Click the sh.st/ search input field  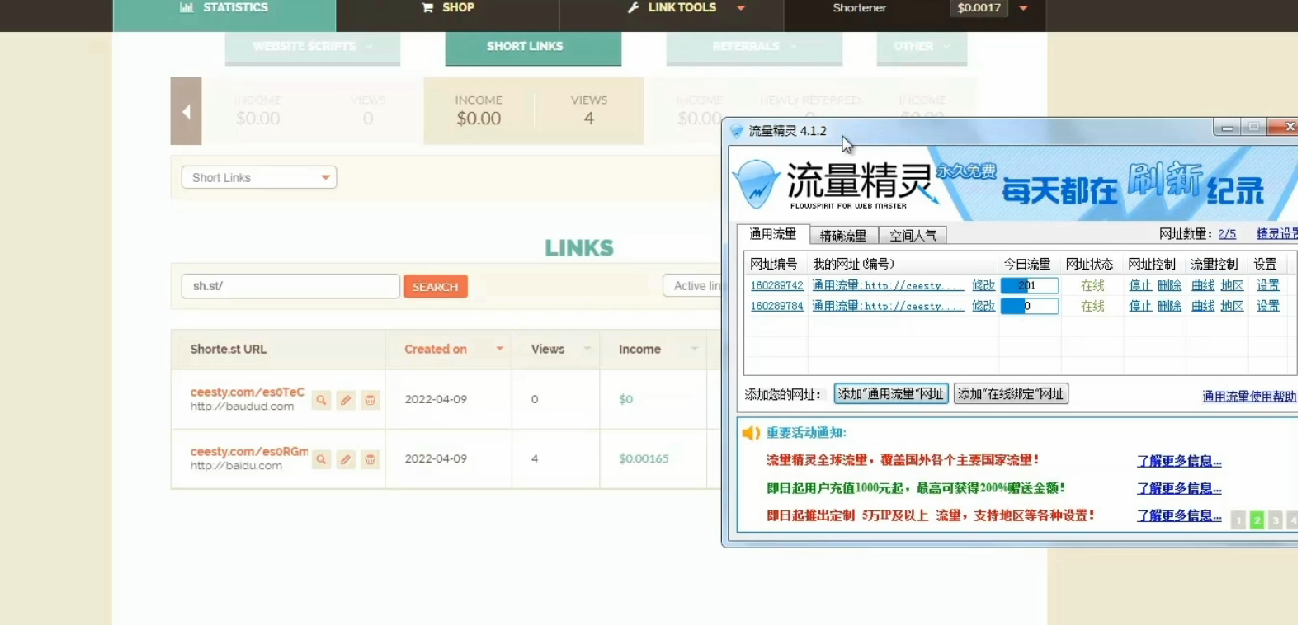pyautogui.click(x=290, y=287)
